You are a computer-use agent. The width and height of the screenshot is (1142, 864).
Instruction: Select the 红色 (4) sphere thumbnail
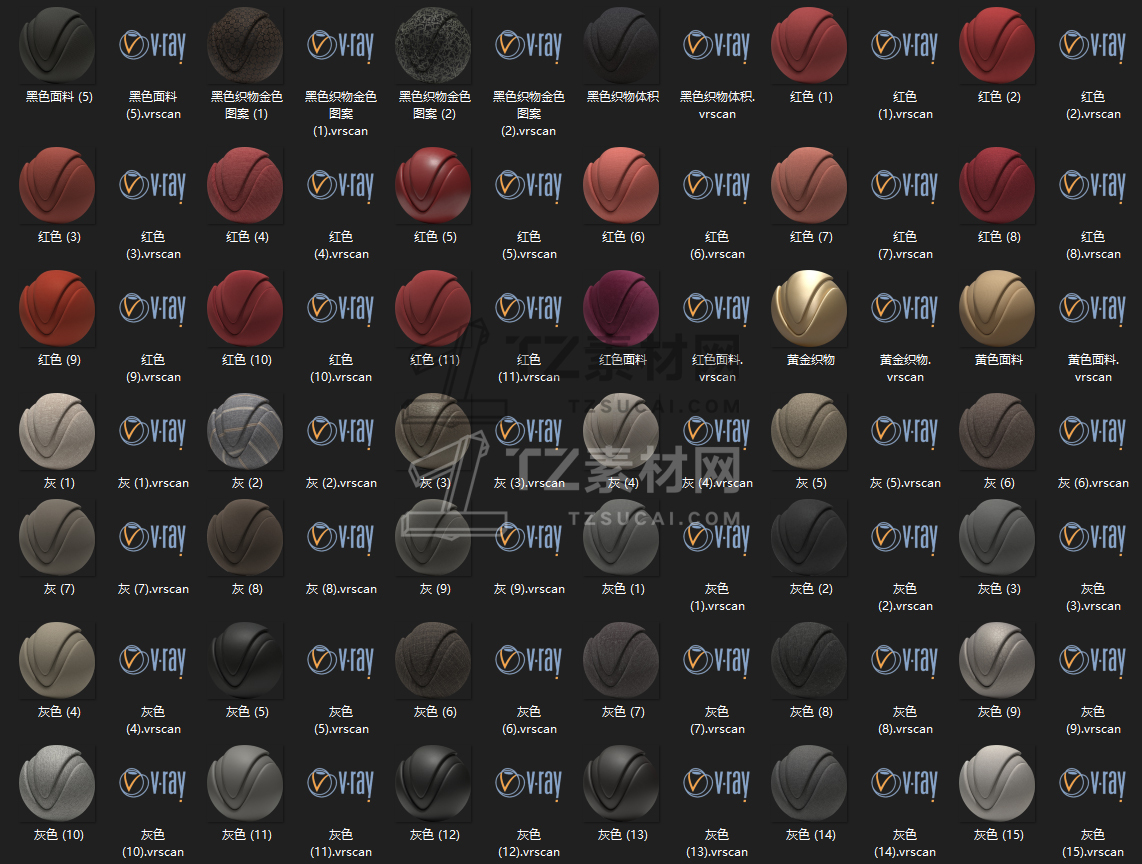point(245,185)
